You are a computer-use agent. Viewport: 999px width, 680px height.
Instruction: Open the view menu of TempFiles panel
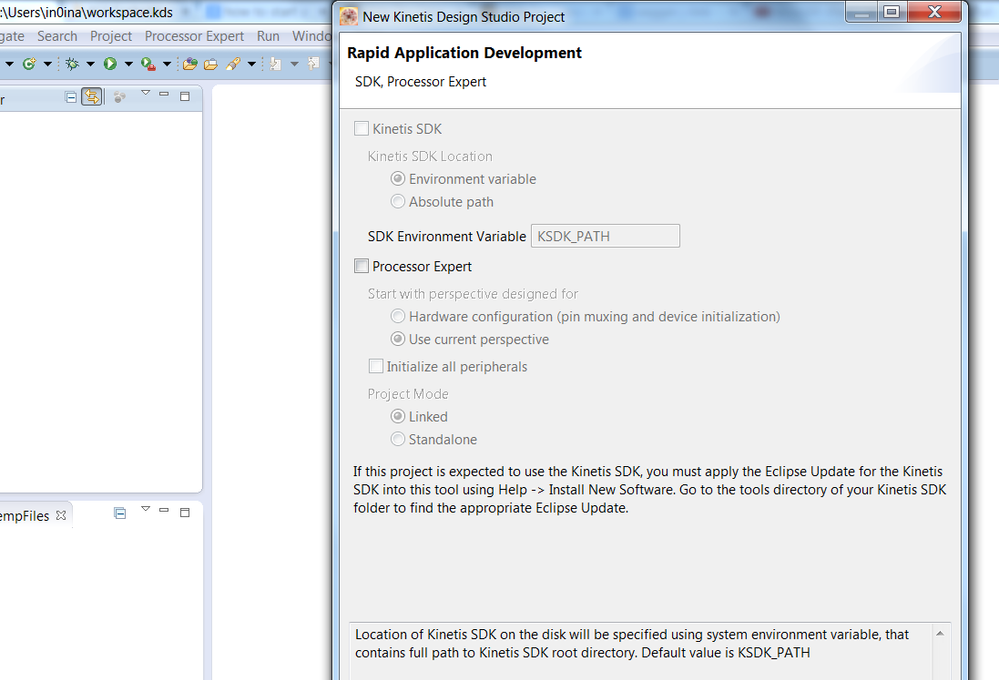click(145, 509)
